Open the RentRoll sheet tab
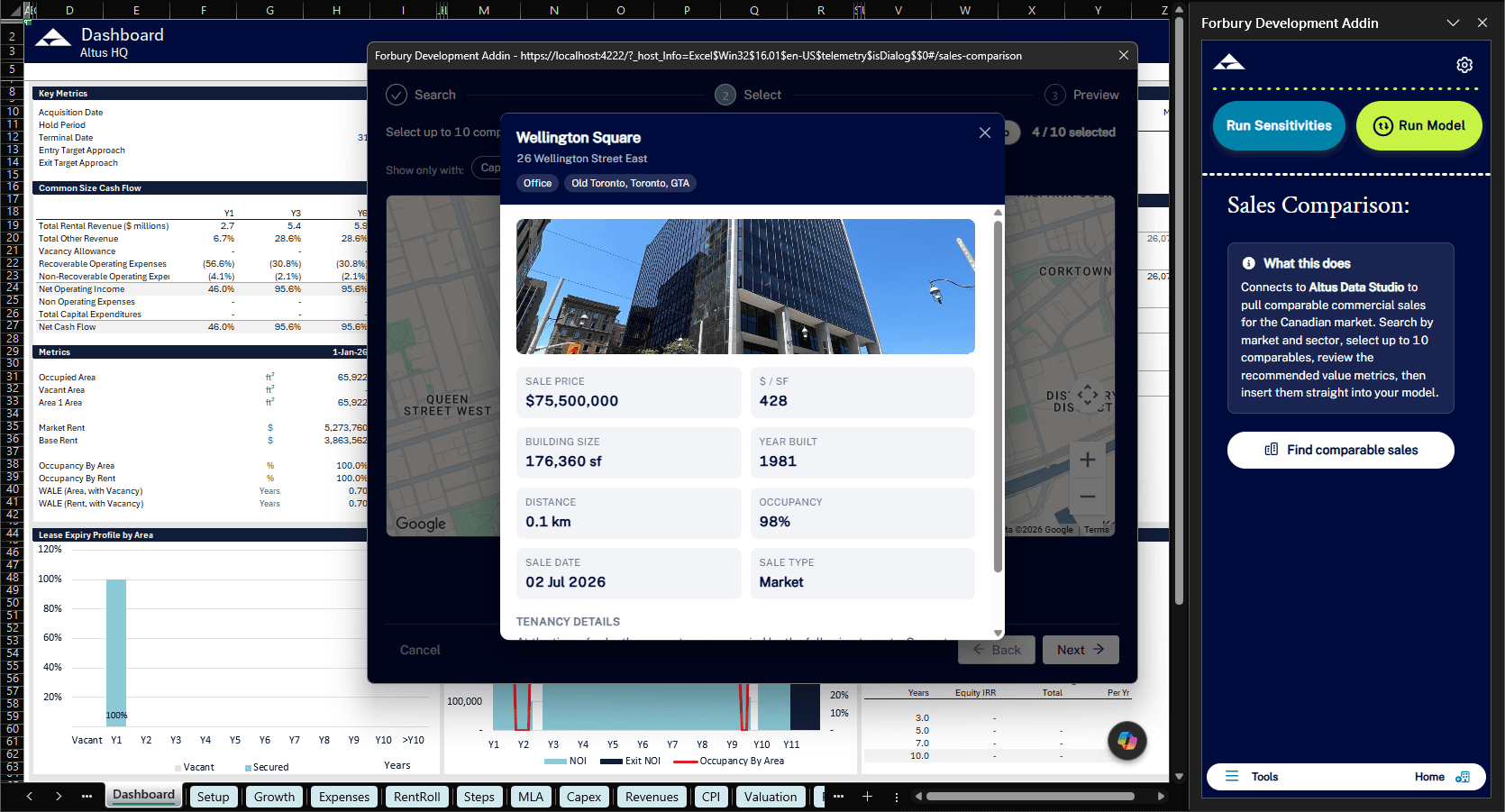The image size is (1505, 812). coord(417,797)
